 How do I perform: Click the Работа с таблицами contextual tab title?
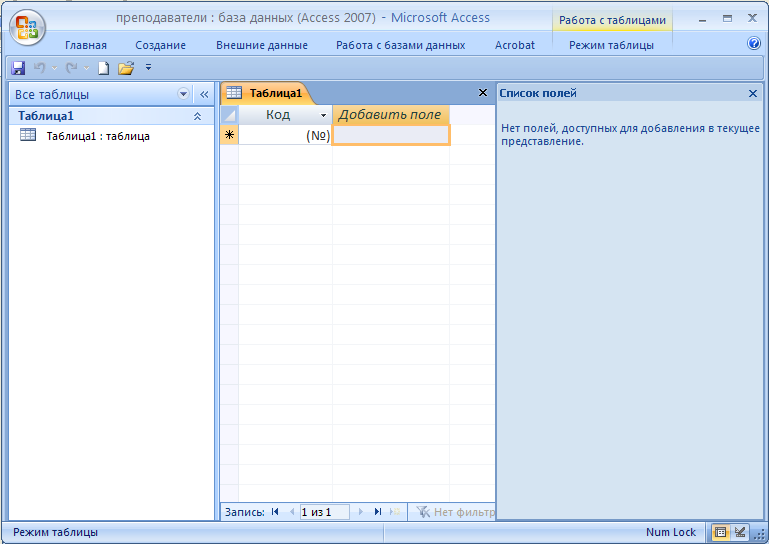[612, 20]
